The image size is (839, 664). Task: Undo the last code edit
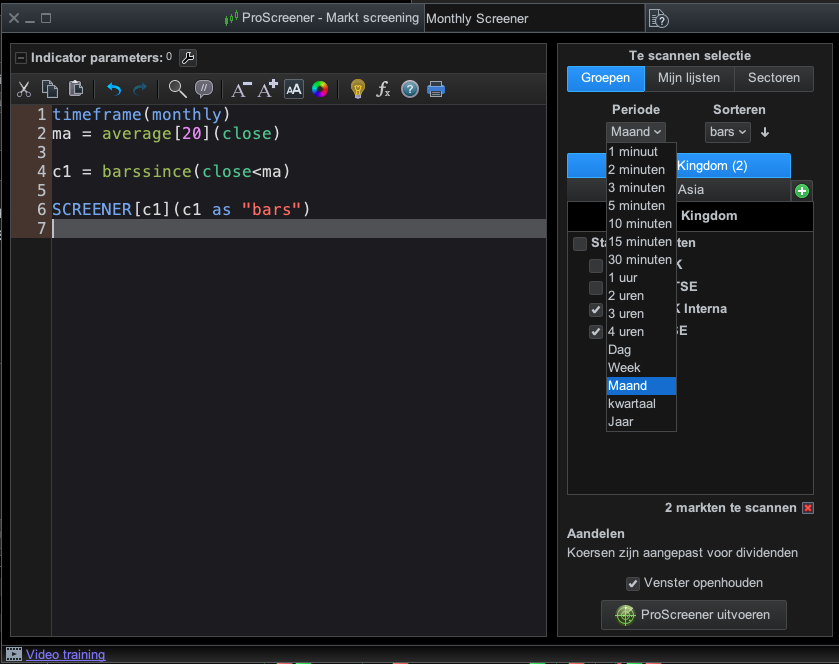[114, 90]
